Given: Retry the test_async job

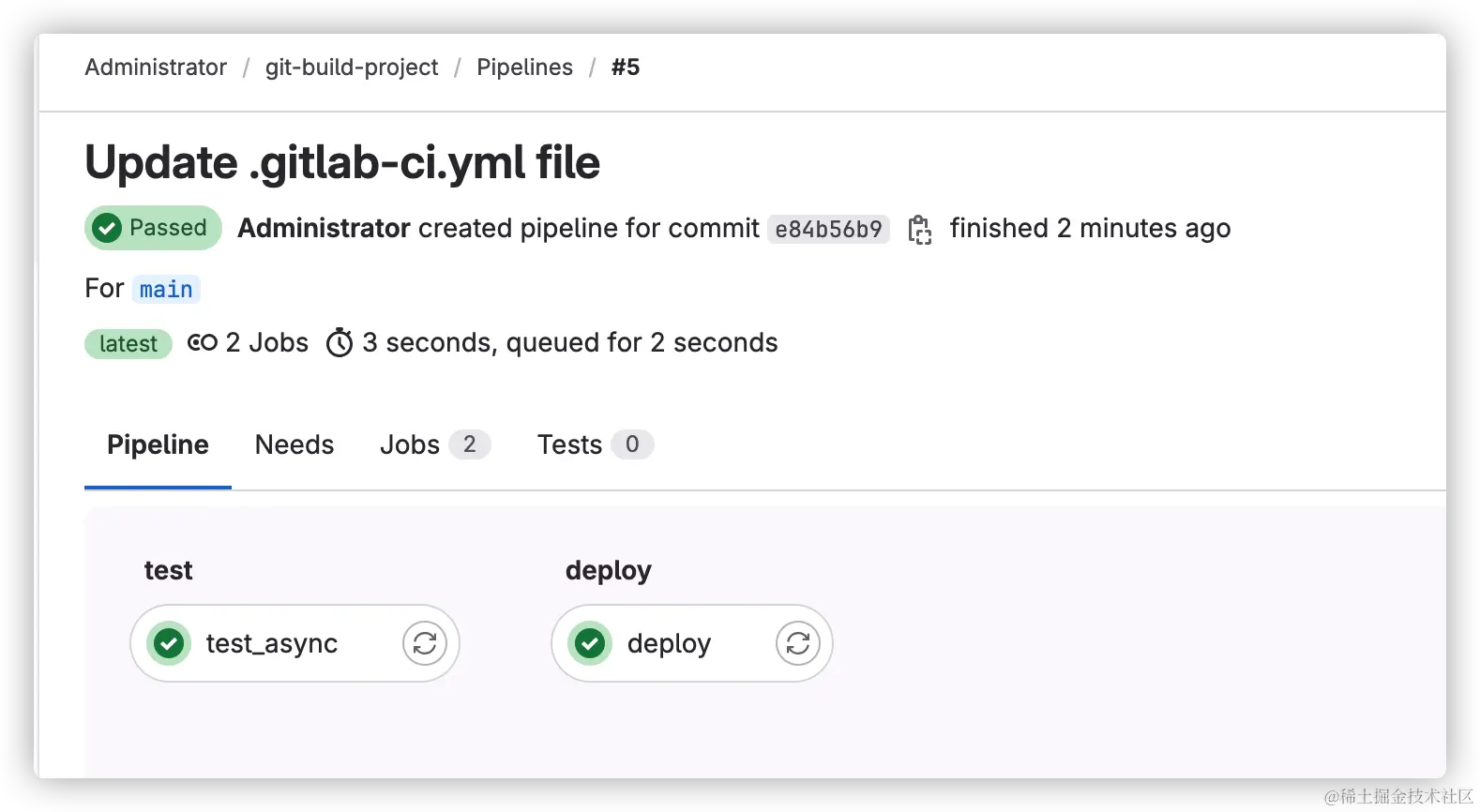Looking at the screenshot, I should tap(425, 643).
